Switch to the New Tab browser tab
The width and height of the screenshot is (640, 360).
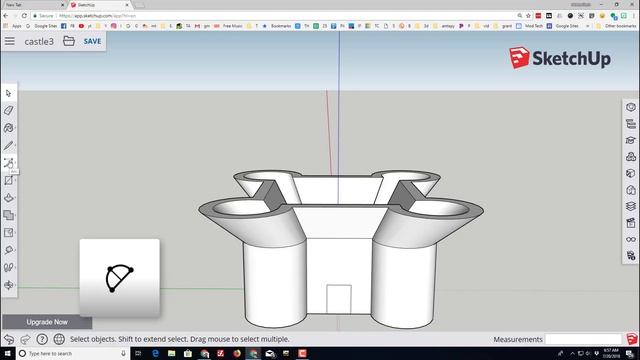click(34, 5)
